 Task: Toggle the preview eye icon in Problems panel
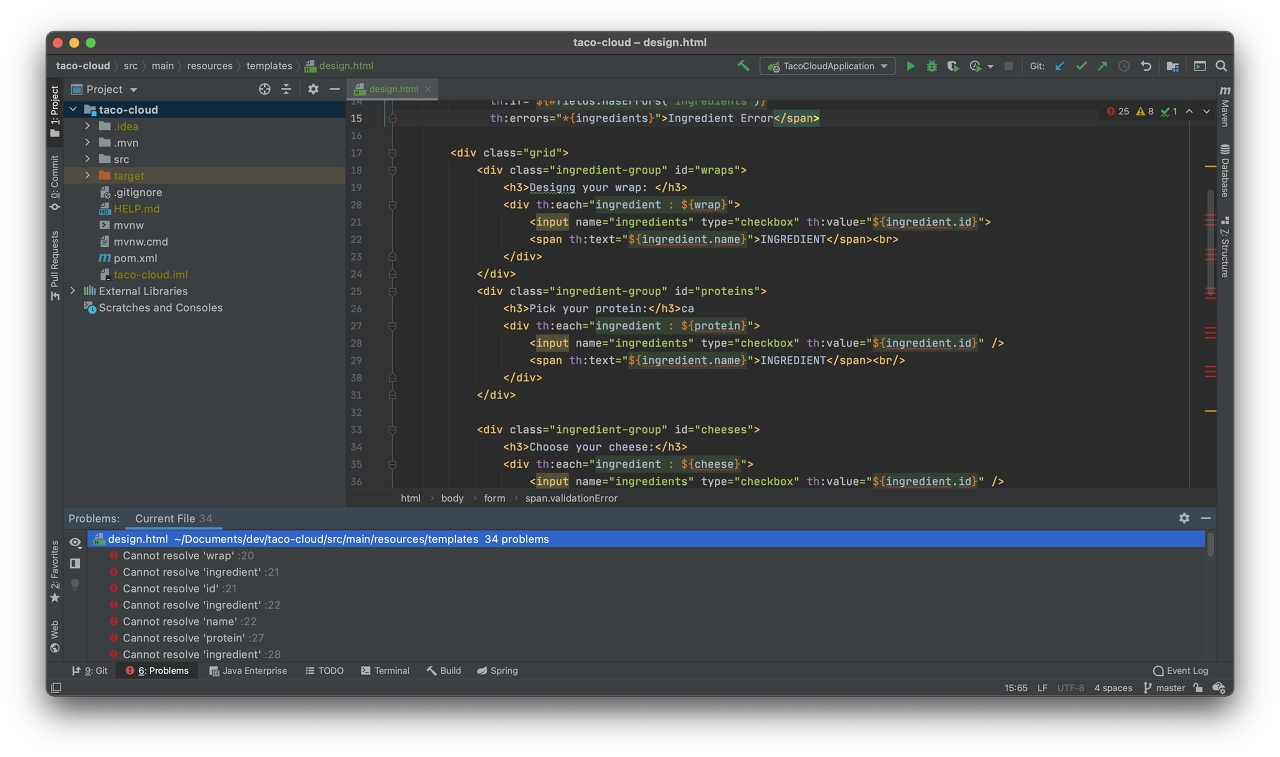[75, 542]
